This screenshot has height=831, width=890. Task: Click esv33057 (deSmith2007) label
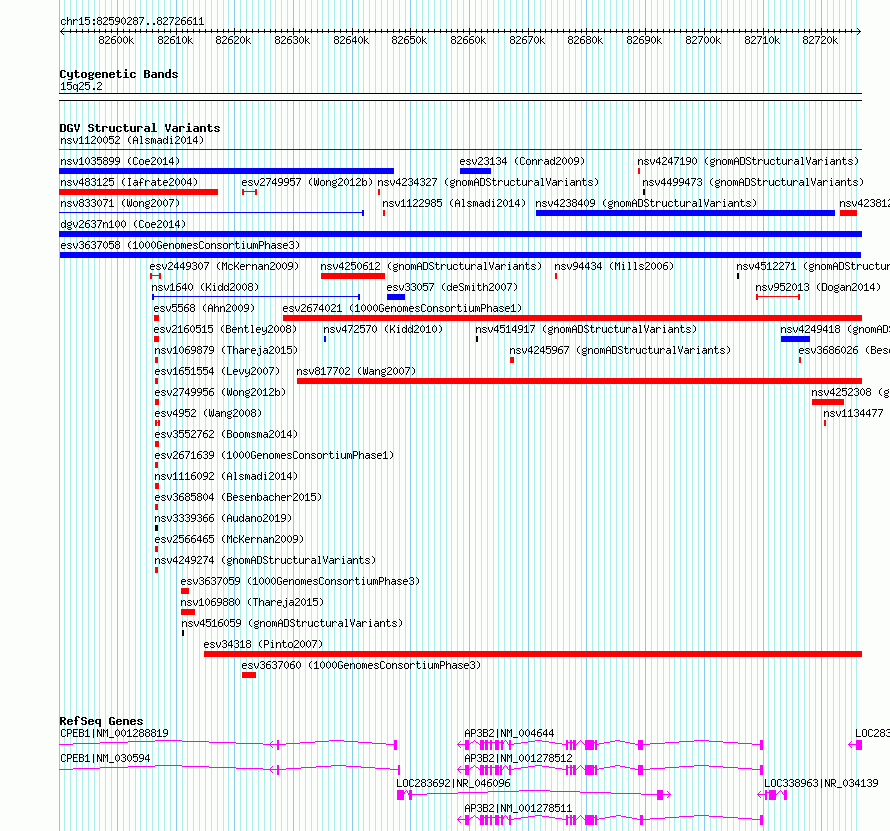point(452,287)
